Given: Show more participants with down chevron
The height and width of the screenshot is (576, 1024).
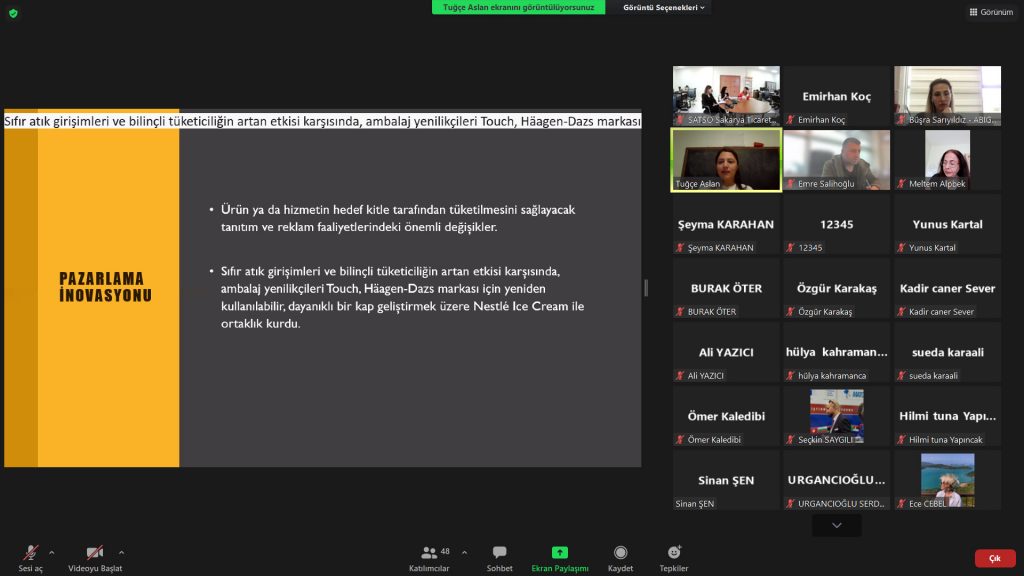Looking at the screenshot, I should tap(837, 525).
